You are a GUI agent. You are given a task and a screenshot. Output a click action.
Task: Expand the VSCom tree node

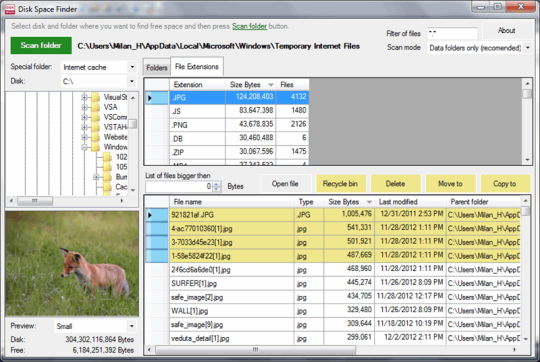[84, 117]
